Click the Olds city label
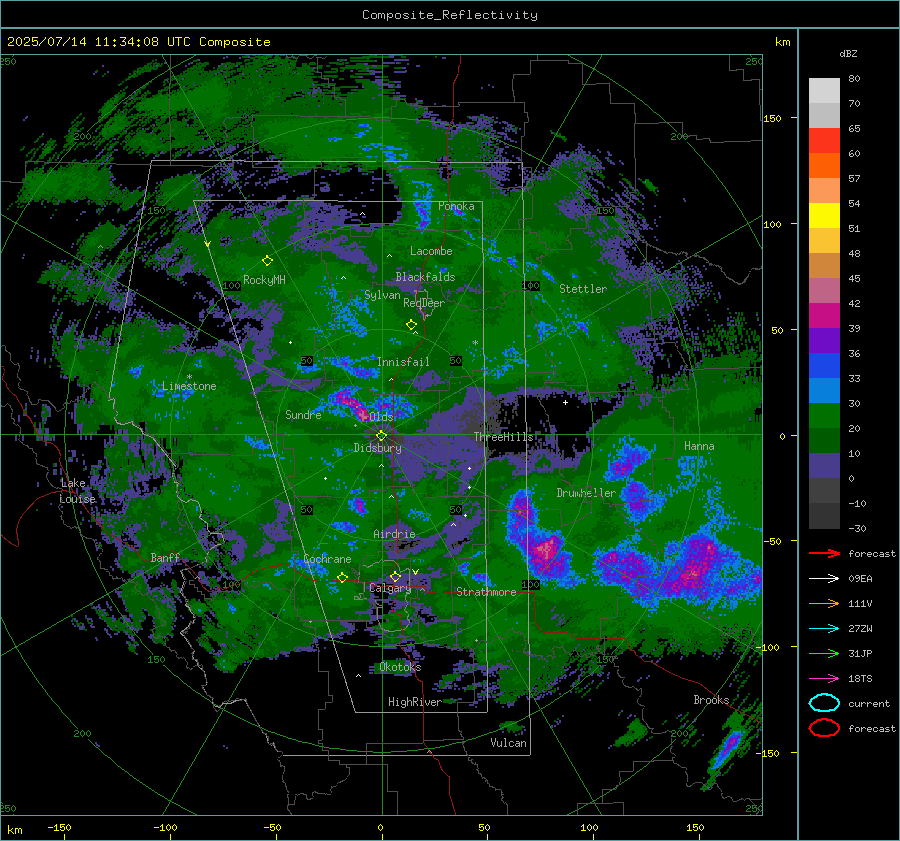 (x=381, y=417)
